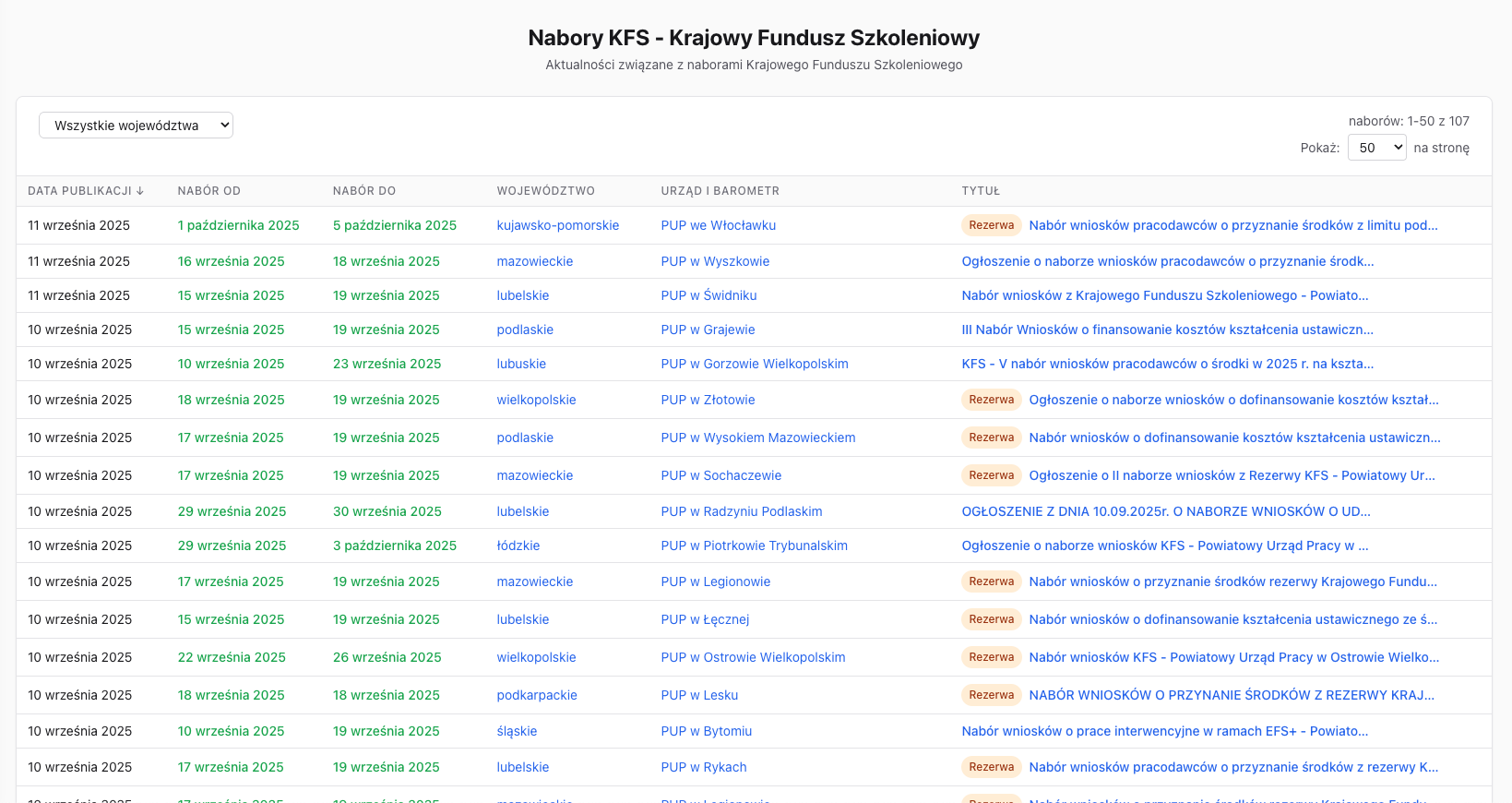
Task: Open the PUP w Bytomiu link
Action: pyautogui.click(x=707, y=731)
